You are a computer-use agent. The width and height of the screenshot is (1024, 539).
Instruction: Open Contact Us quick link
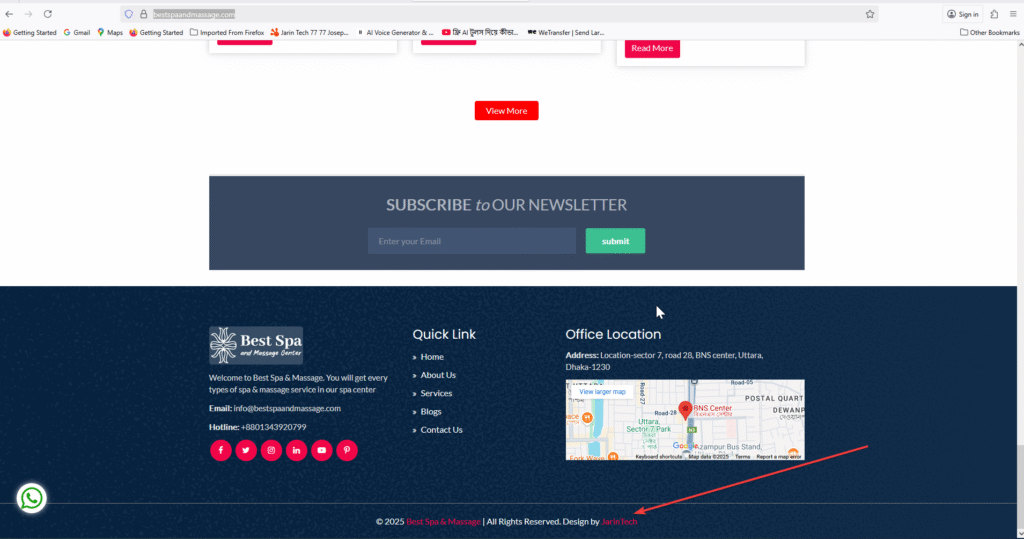point(441,430)
